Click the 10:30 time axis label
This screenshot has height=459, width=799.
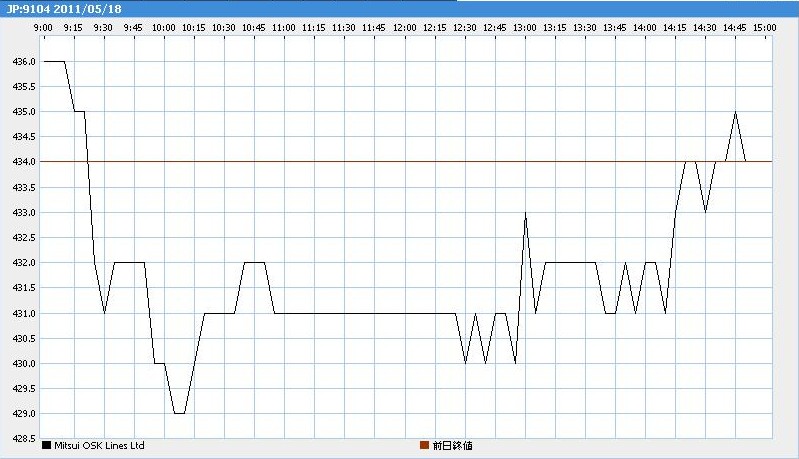pos(224,28)
